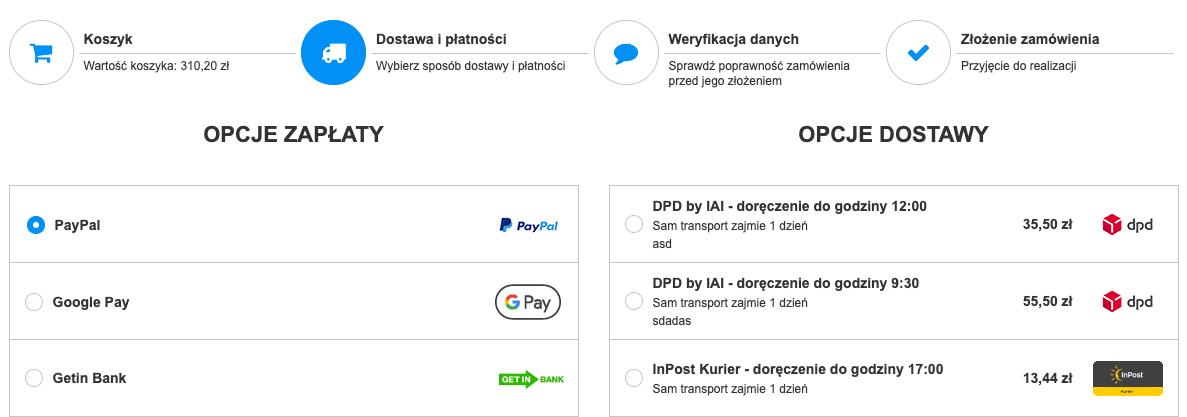Choose DPD delivery by 9:30 radio
This screenshot has height=417, width=1187.
634,301
